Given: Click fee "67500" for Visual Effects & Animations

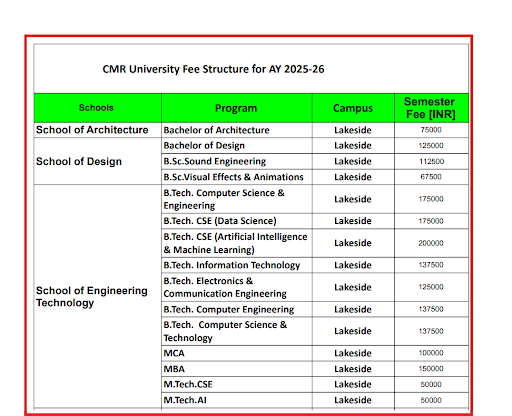Looking at the screenshot, I should [x=431, y=177].
